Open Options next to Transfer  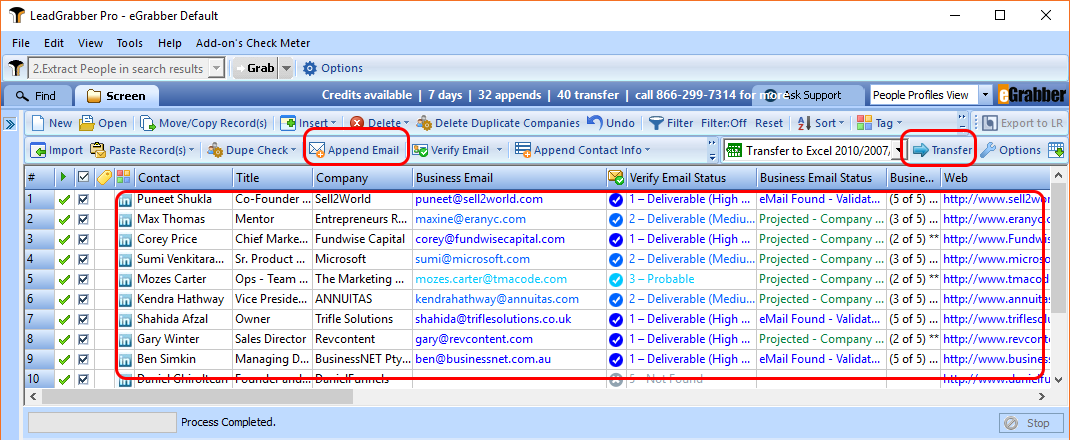tap(1011, 149)
